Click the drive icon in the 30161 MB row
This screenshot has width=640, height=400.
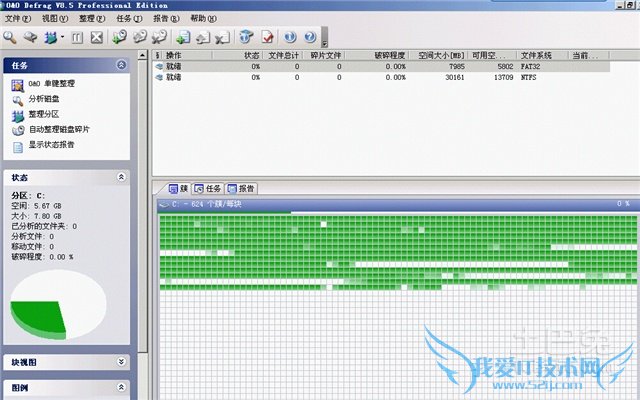click(159, 77)
